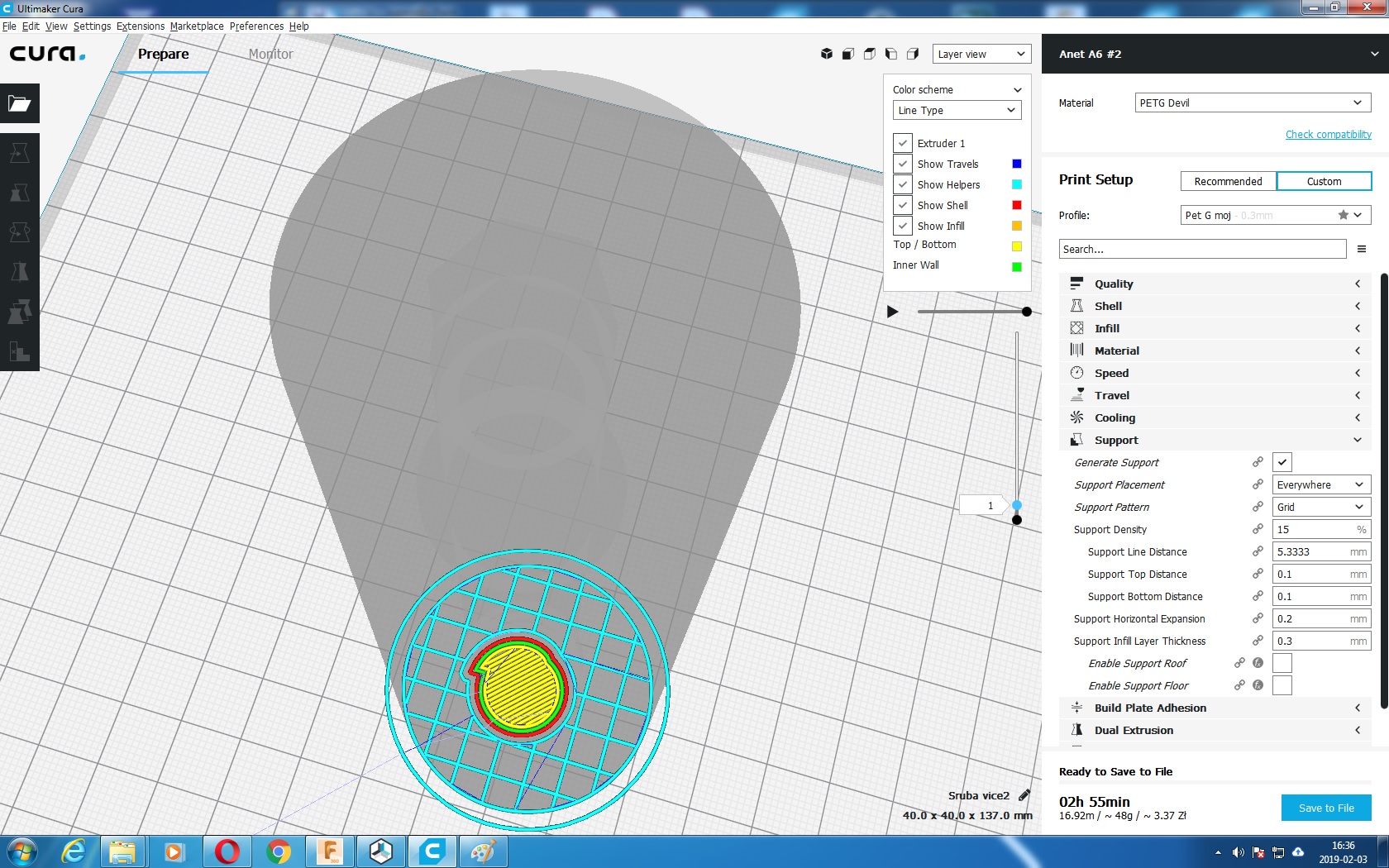Select the Per Model Settings tool
1389x868 pixels.
[20, 312]
